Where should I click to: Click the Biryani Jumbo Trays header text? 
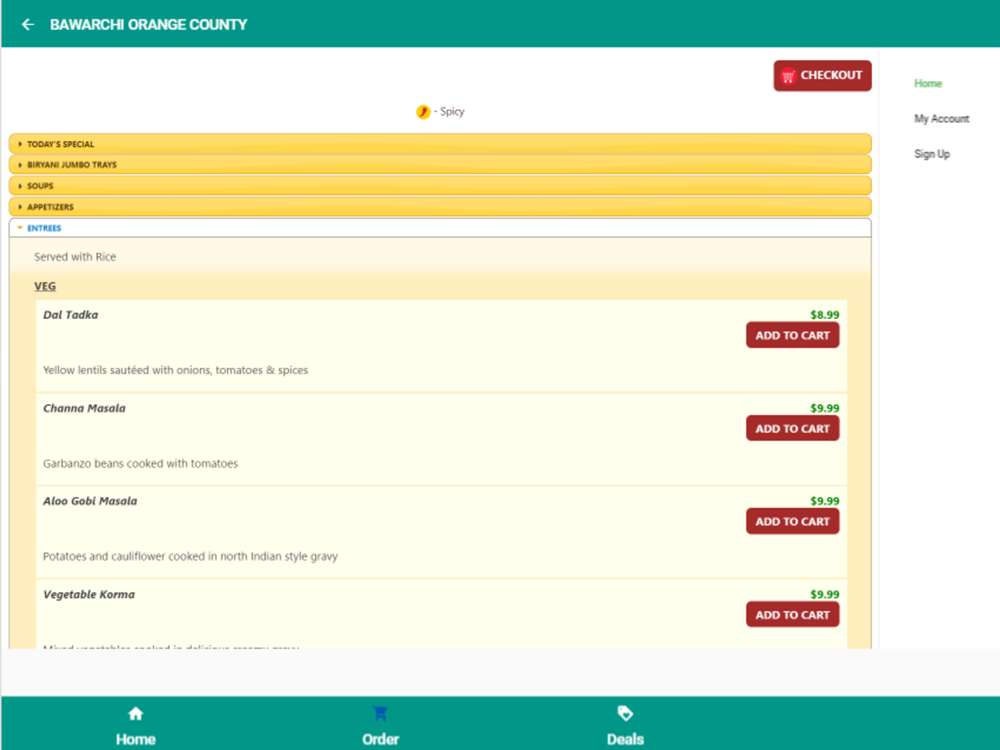(x=71, y=165)
